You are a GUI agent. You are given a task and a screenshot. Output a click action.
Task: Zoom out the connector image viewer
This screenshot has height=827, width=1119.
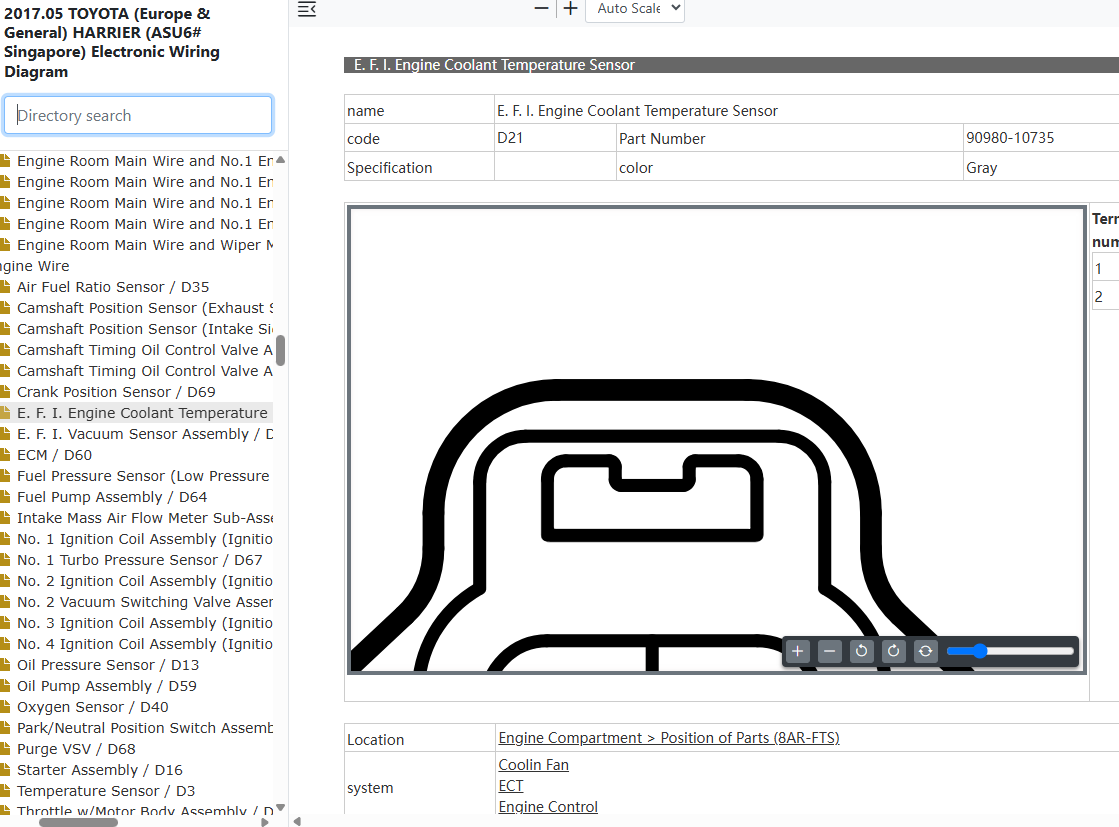click(829, 651)
